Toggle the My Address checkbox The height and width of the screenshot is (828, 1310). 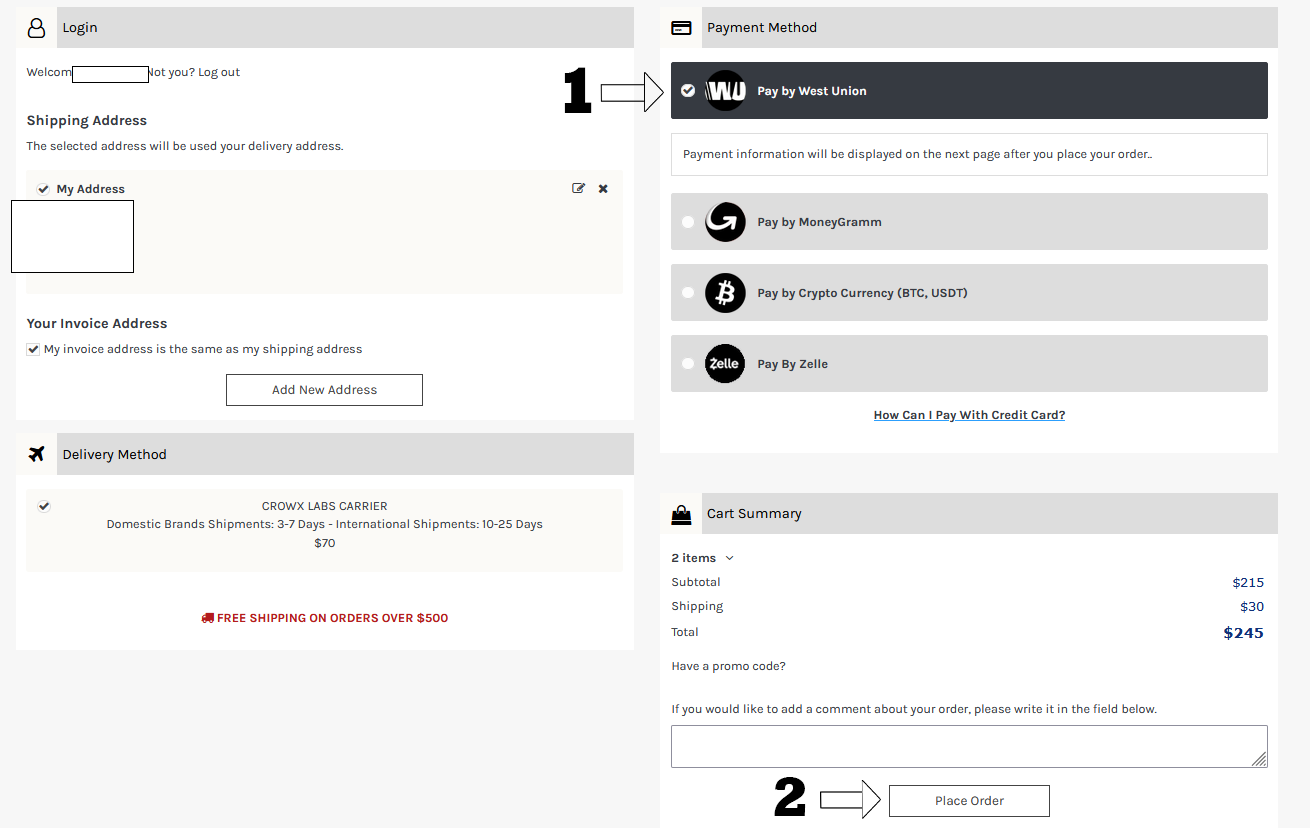click(x=43, y=189)
